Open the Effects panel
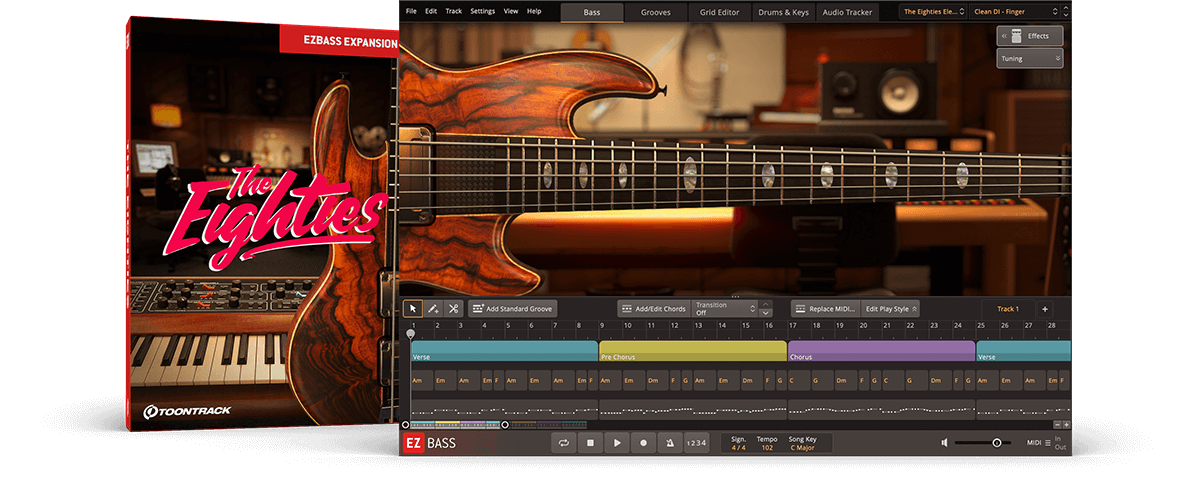Viewport: 1200px width, 488px height. tap(1029, 36)
